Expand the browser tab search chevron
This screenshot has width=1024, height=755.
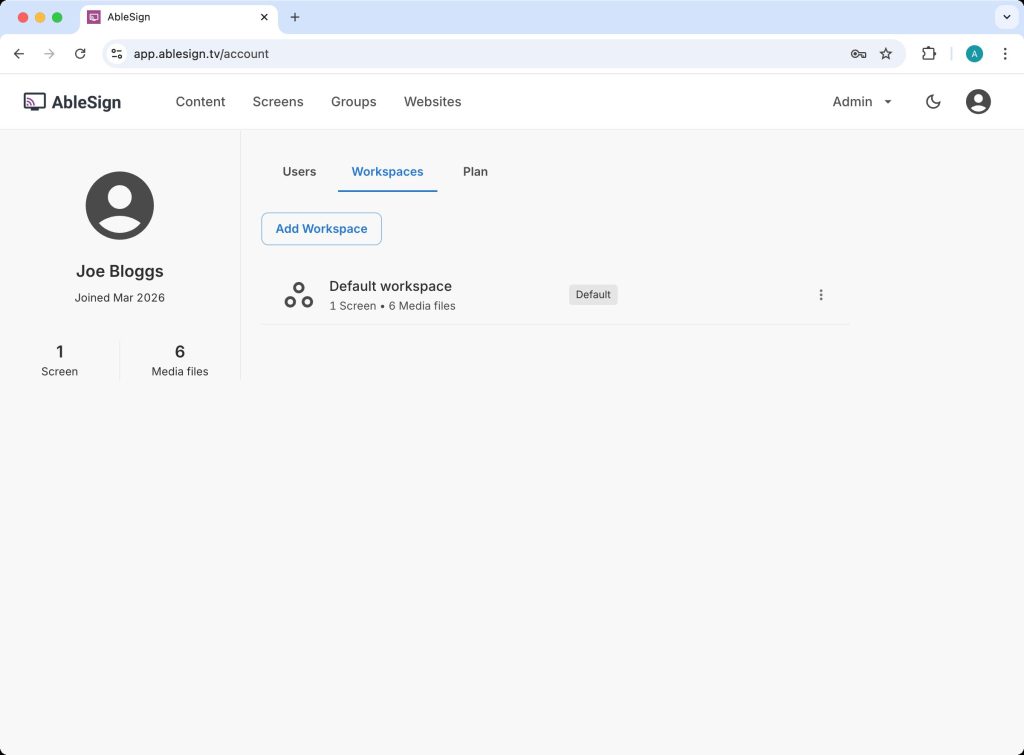[x=1005, y=17]
